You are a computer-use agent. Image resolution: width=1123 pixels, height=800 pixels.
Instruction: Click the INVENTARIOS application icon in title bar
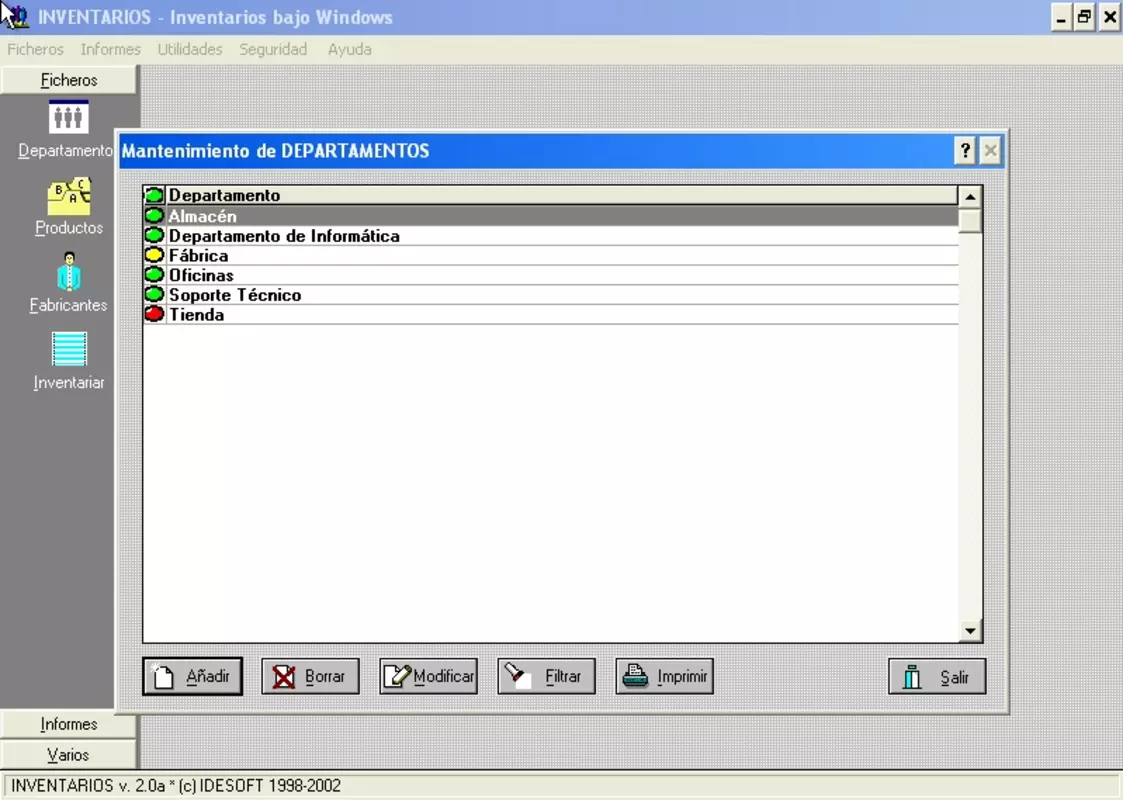[16, 16]
